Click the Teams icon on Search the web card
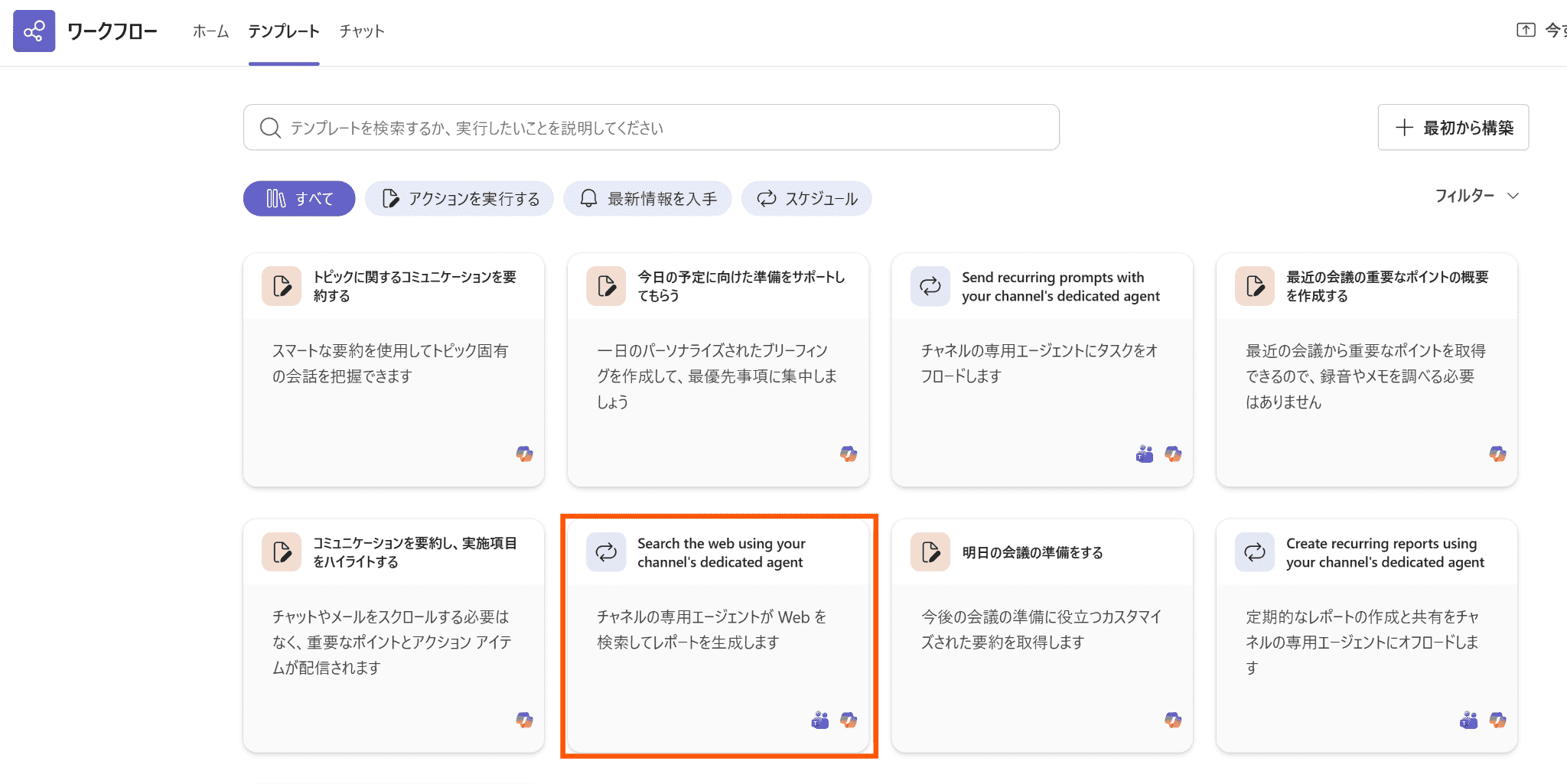Image resolution: width=1567 pixels, height=784 pixels. tap(819, 721)
